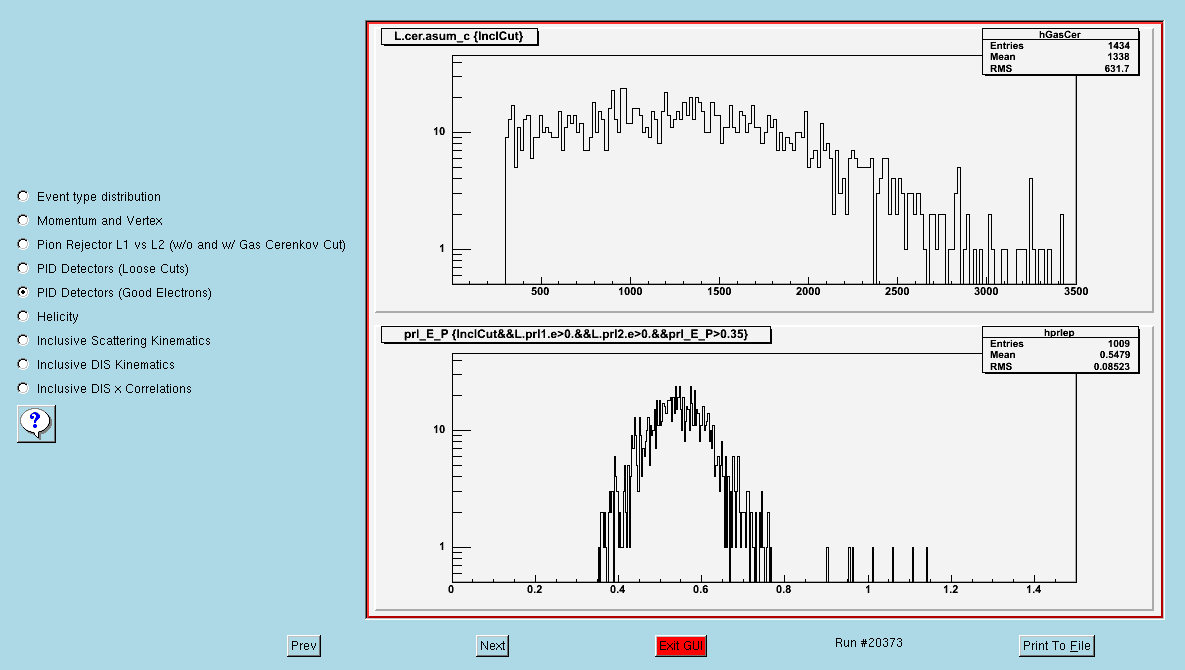Click Print To File button

coord(1057,646)
